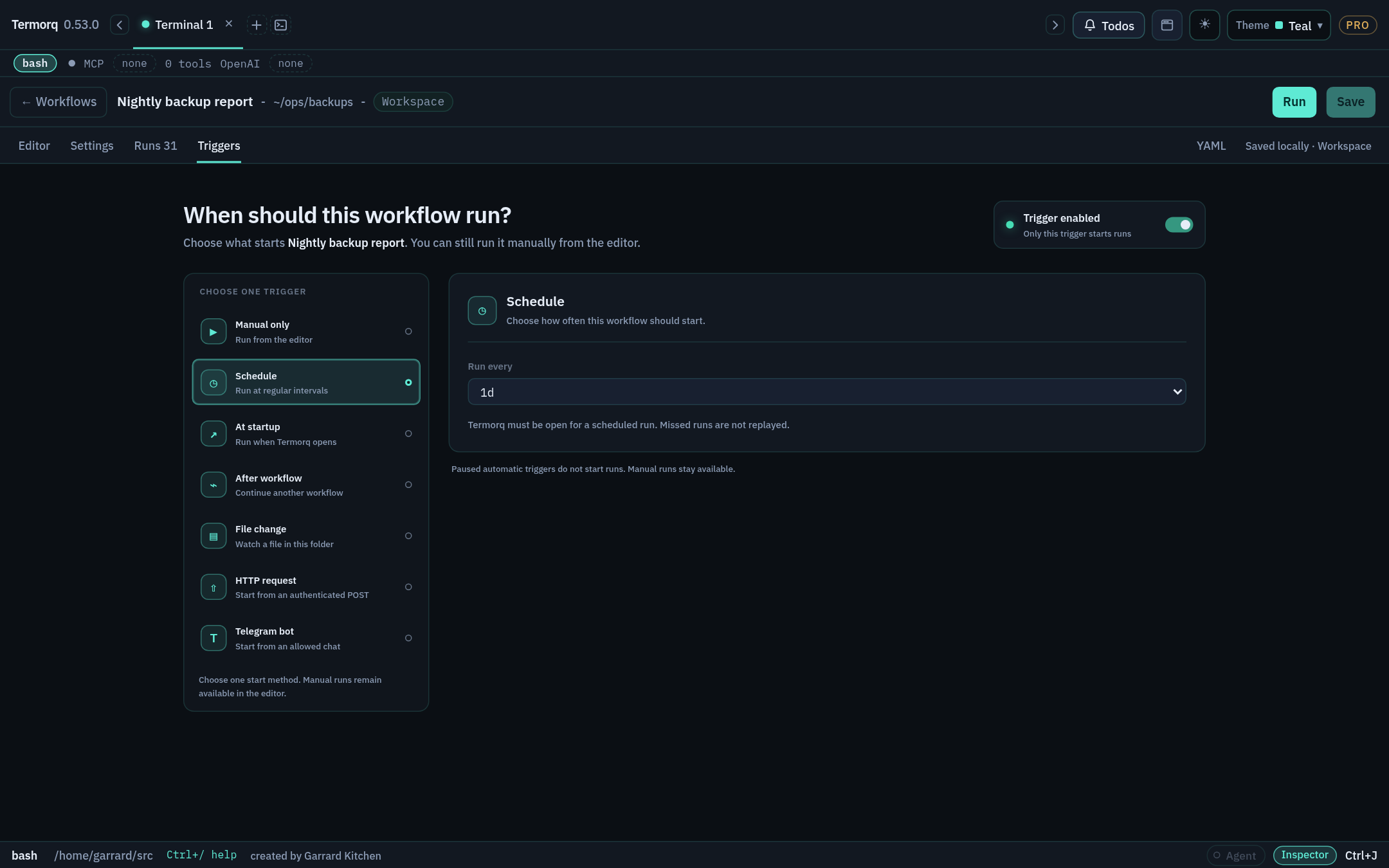This screenshot has width=1389, height=868.
Task: Click the At startup arrow icon
Action: (213, 434)
